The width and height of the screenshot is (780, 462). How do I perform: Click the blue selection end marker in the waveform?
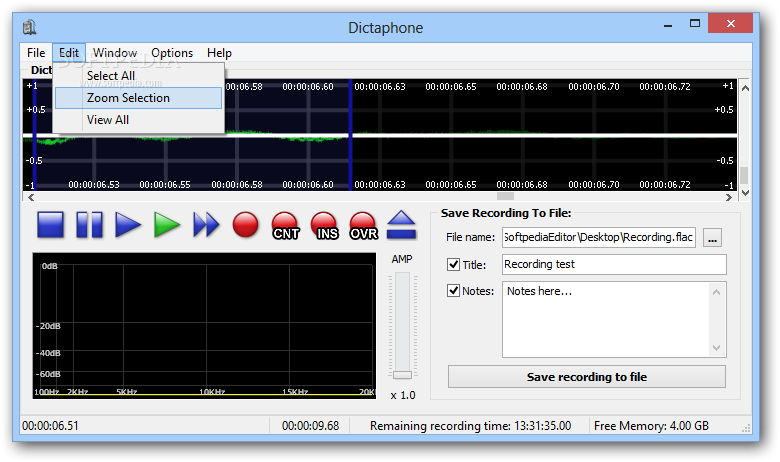click(350, 135)
